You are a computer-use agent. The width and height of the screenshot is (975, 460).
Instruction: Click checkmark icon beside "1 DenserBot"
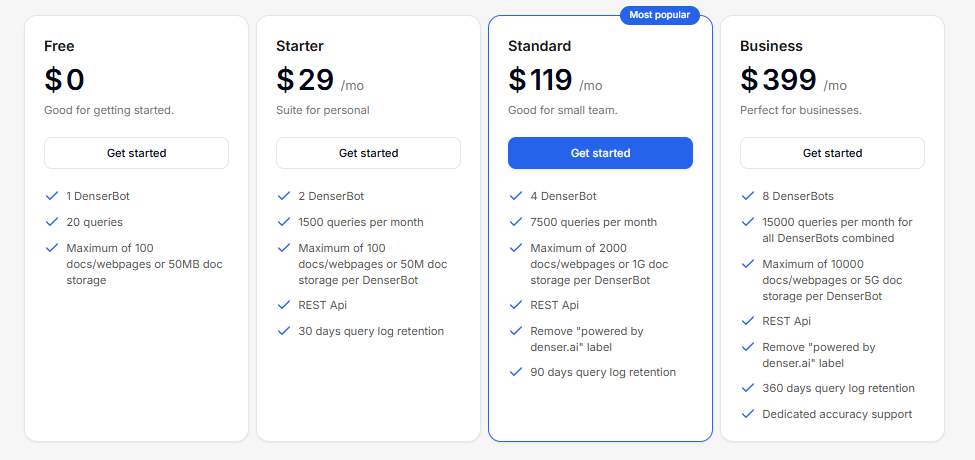(51, 196)
